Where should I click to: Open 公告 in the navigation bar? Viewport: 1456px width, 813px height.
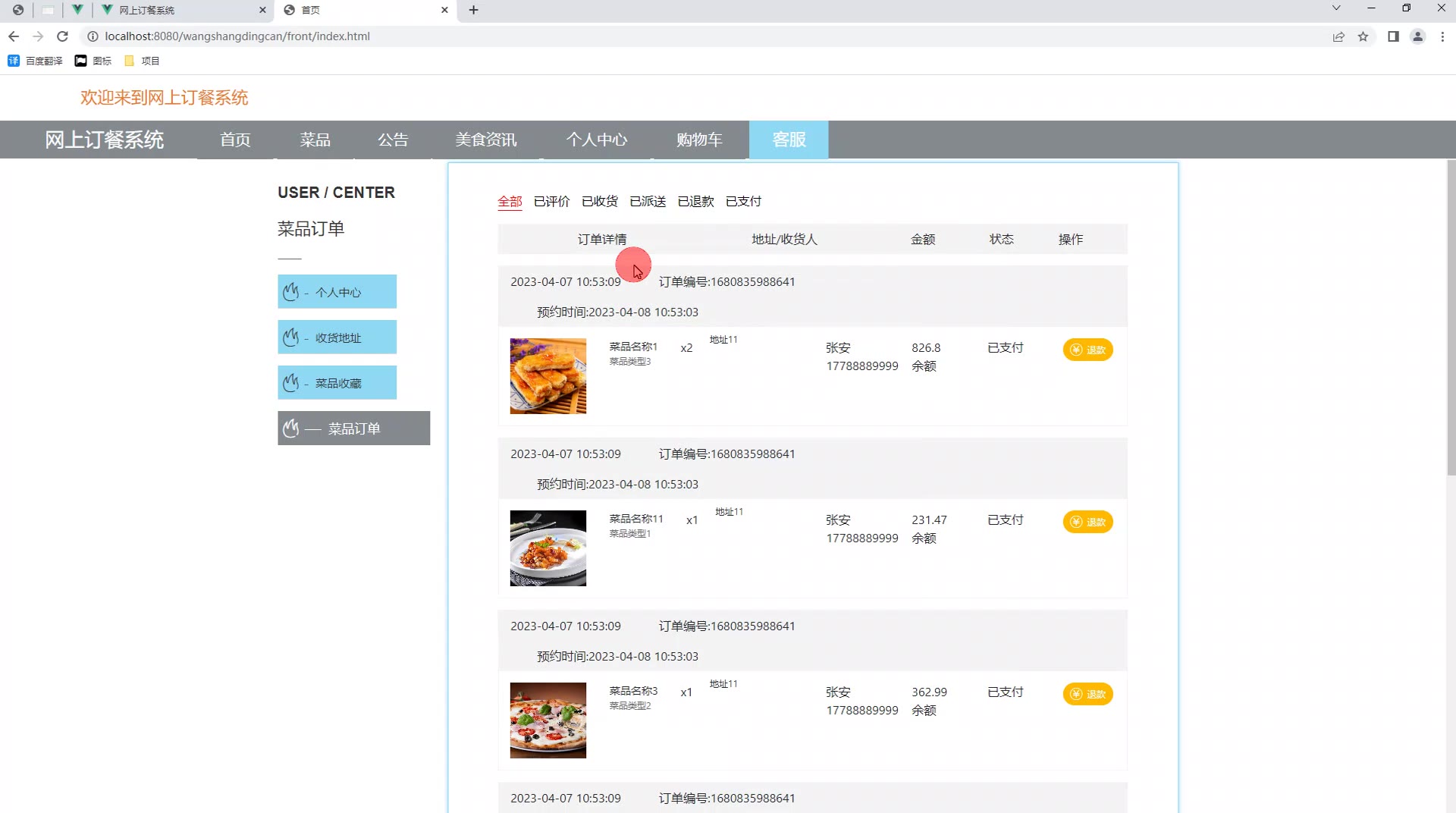tap(393, 140)
